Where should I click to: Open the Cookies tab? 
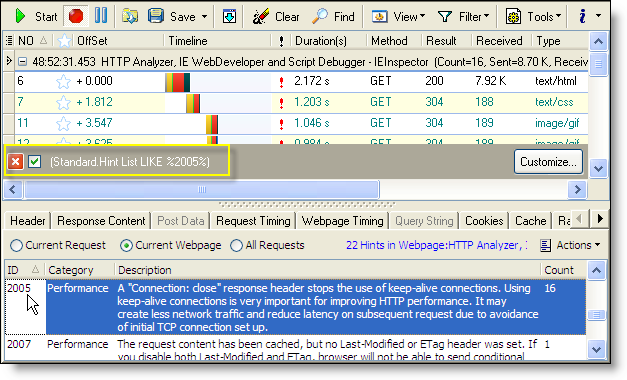tap(484, 221)
